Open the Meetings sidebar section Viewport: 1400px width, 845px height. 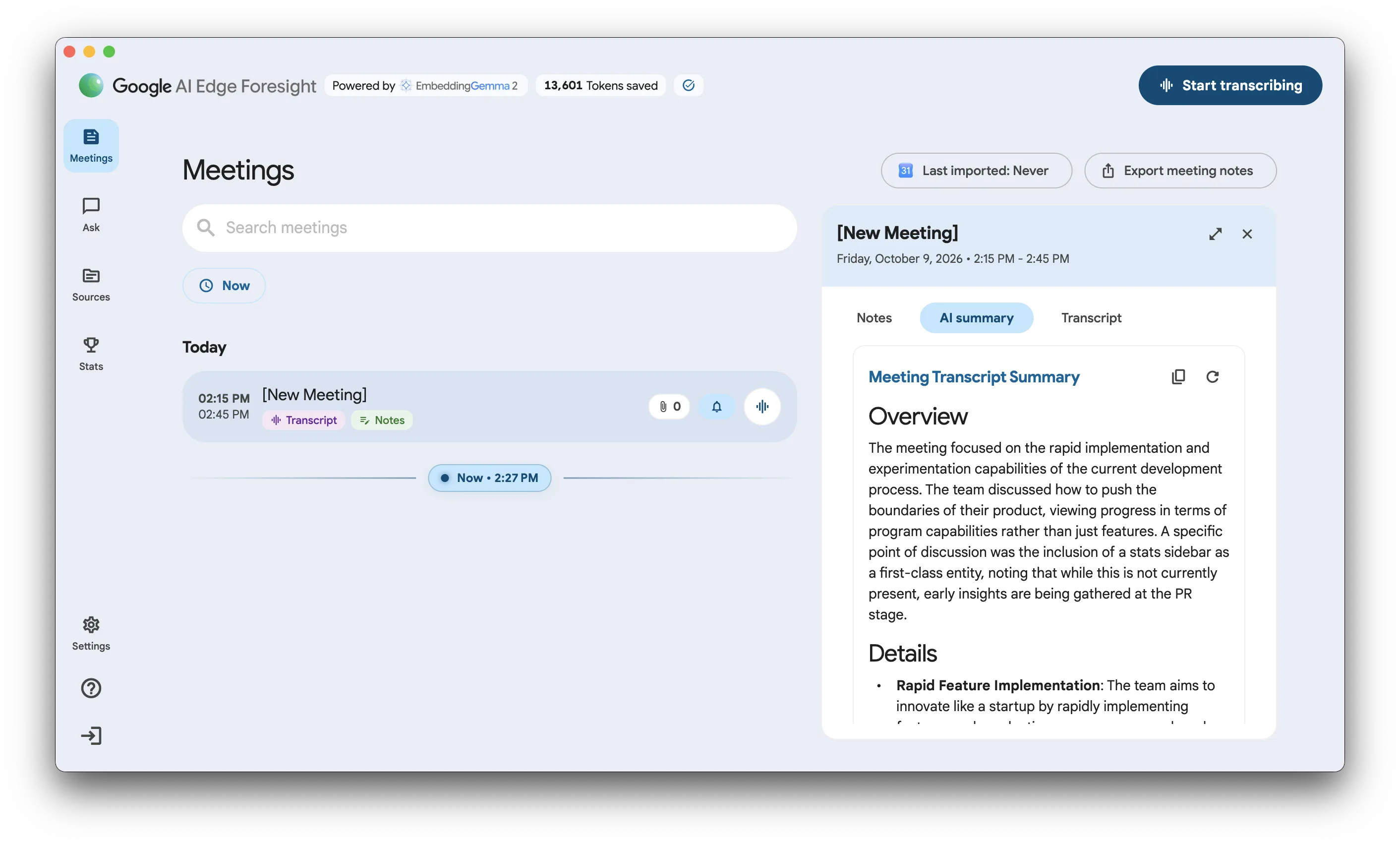pyautogui.click(x=91, y=145)
